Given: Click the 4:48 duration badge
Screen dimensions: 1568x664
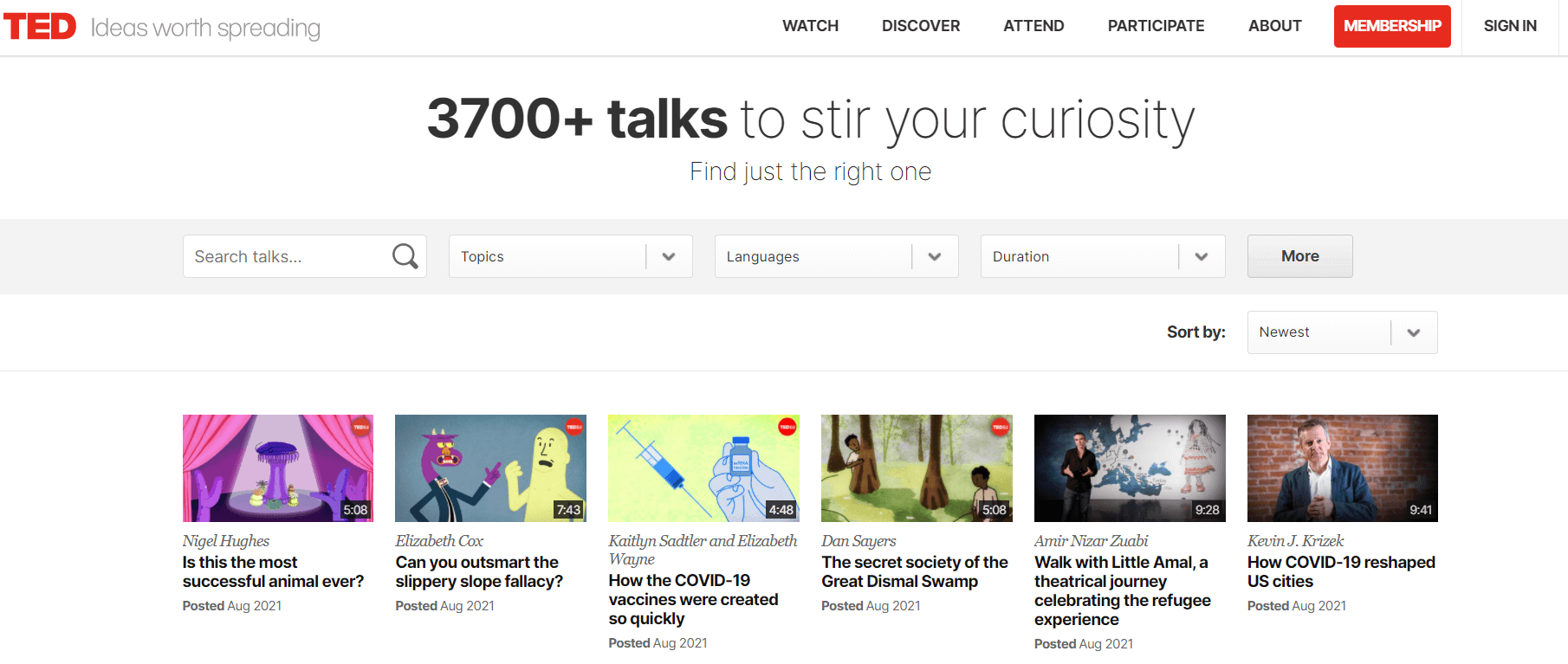Looking at the screenshot, I should [x=781, y=510].
